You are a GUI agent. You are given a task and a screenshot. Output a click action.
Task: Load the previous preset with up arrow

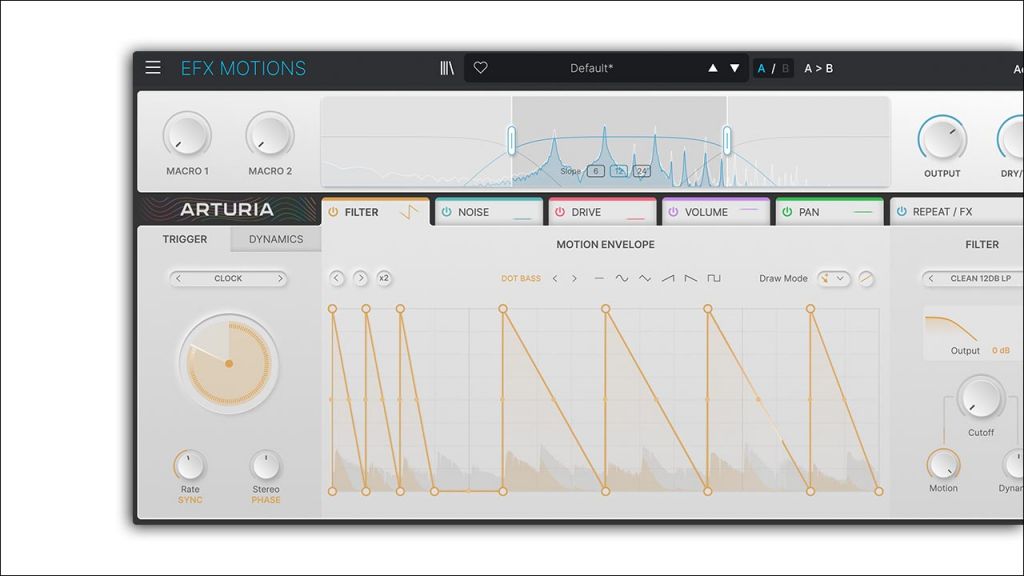(712, 68)
